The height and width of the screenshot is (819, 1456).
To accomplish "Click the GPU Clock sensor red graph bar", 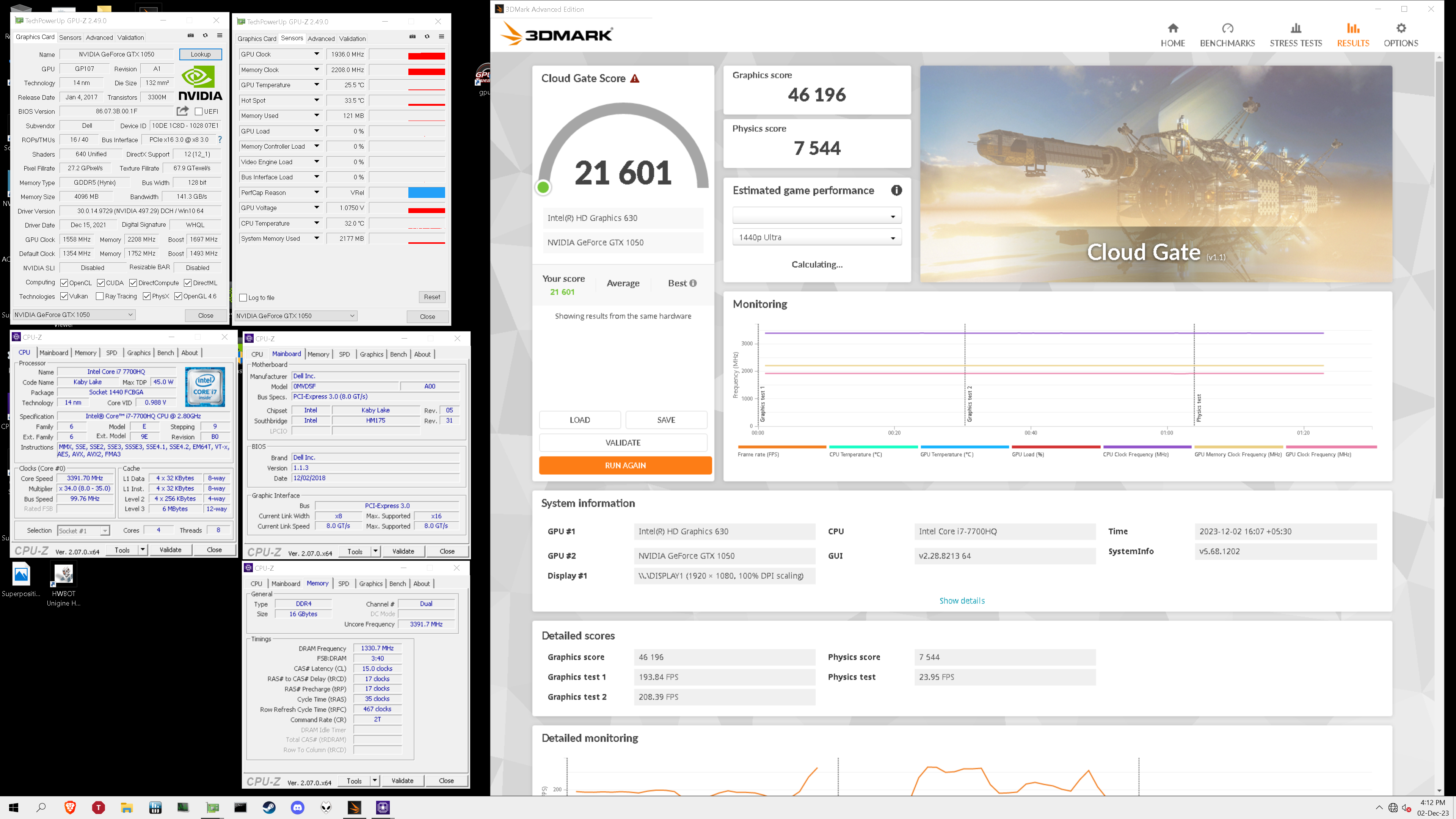I will 426,55.
